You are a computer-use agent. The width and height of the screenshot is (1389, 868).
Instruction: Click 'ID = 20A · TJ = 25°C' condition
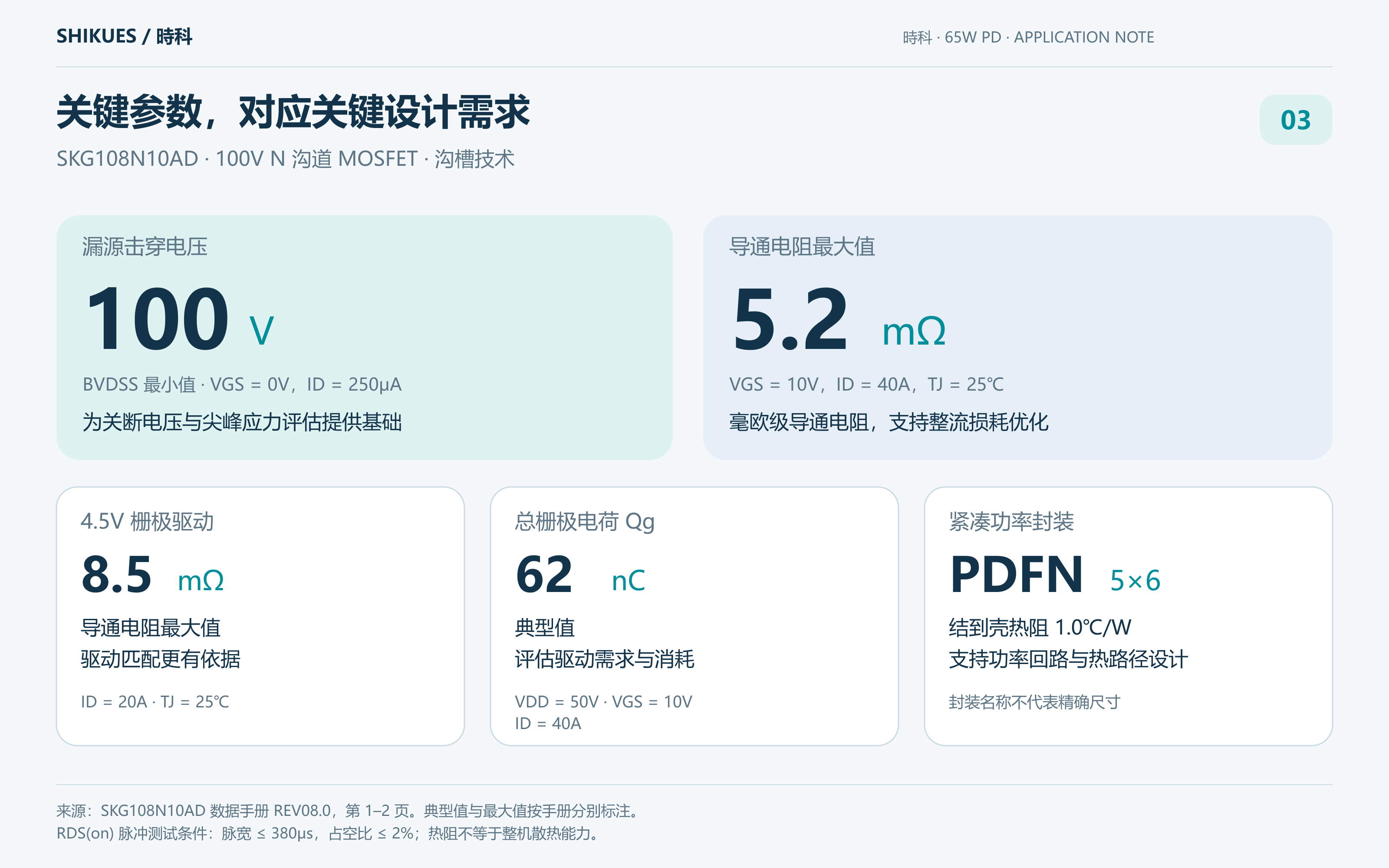click(155, 701)
